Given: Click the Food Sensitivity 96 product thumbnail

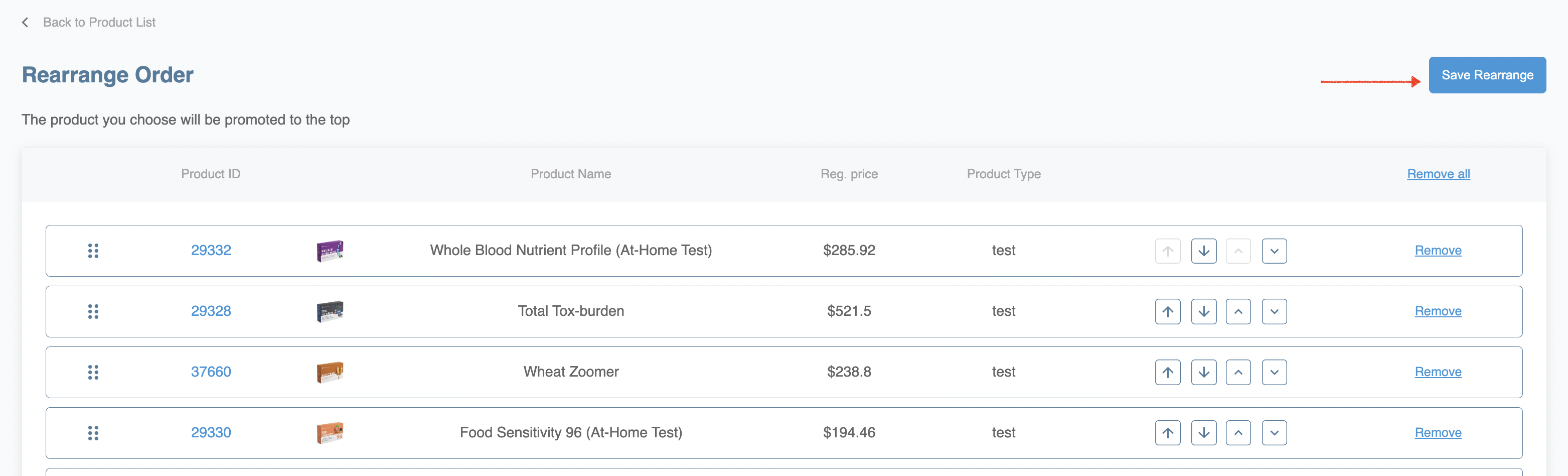Looking at the screenshot, I should (x=330, y=433).
